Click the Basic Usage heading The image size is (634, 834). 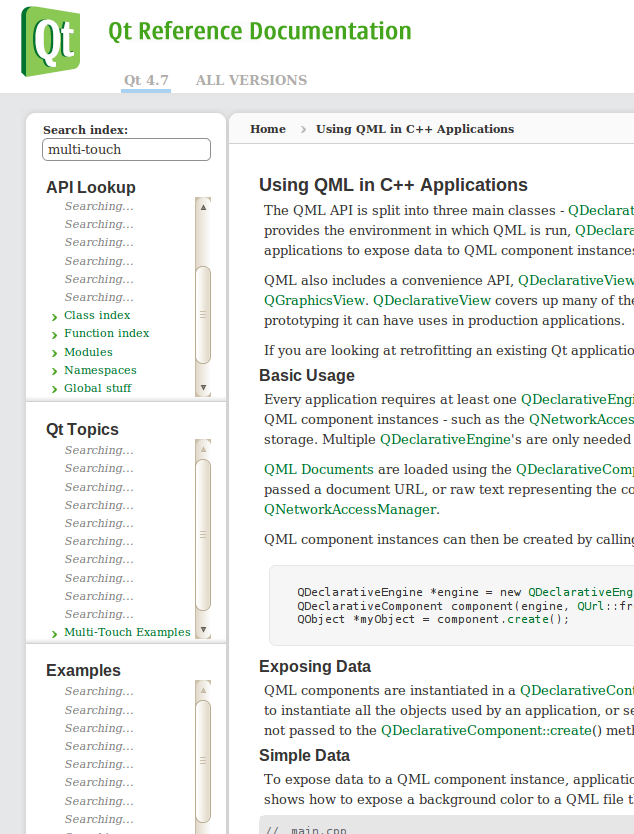point(307,376)
